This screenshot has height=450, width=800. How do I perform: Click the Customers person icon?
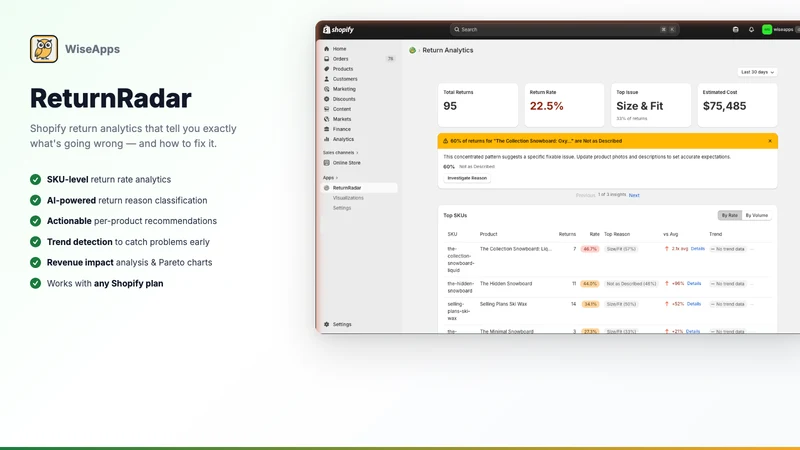(327, 79)
